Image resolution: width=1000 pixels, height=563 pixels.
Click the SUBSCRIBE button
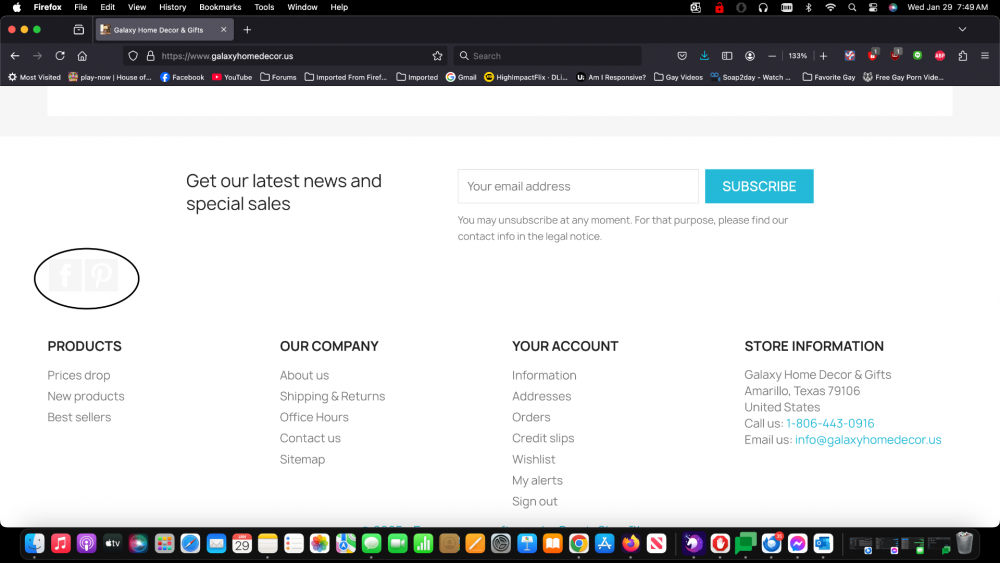point(759,186)
